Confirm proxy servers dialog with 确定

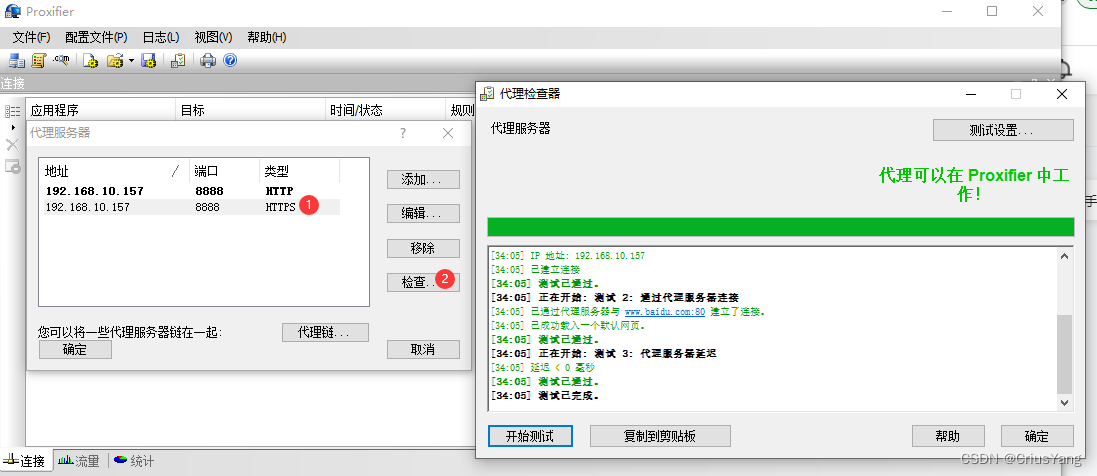pos(76,349)
